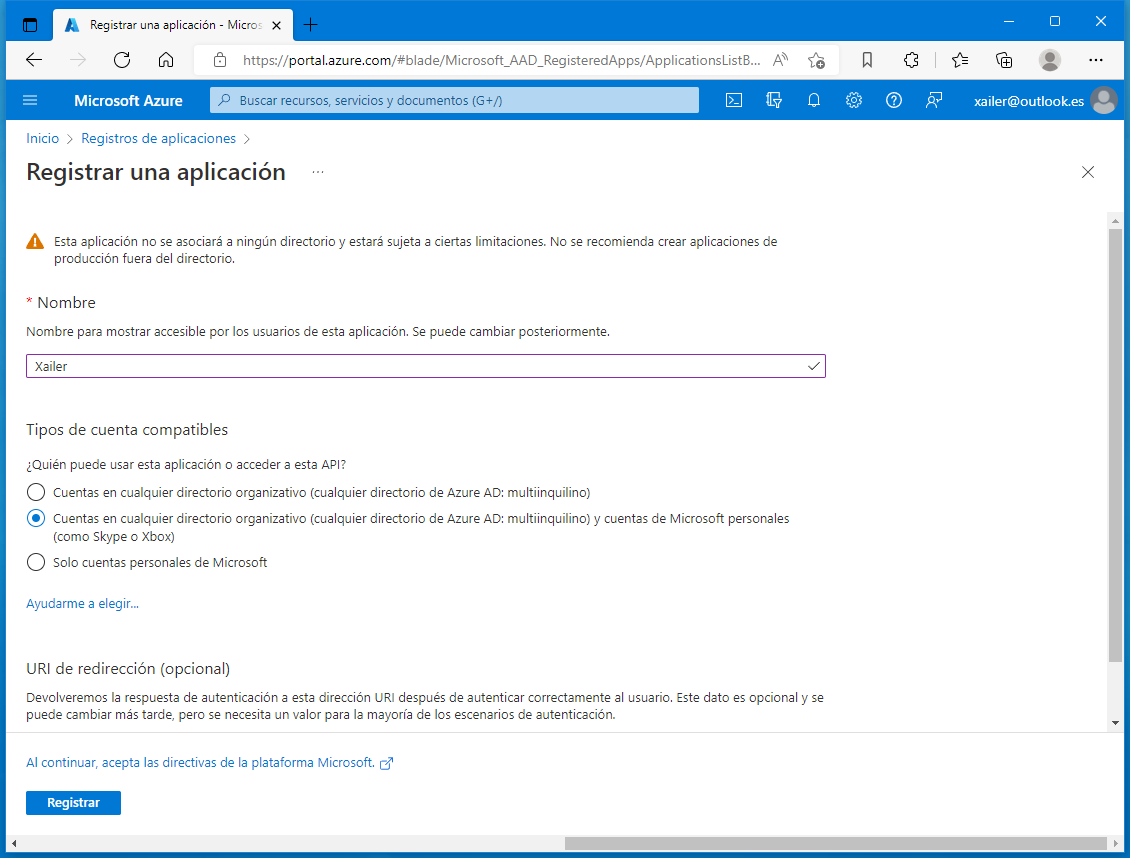Open the tab actions menu icon
This screenshot has width=1130, height=858.
[x=30, y=25]
